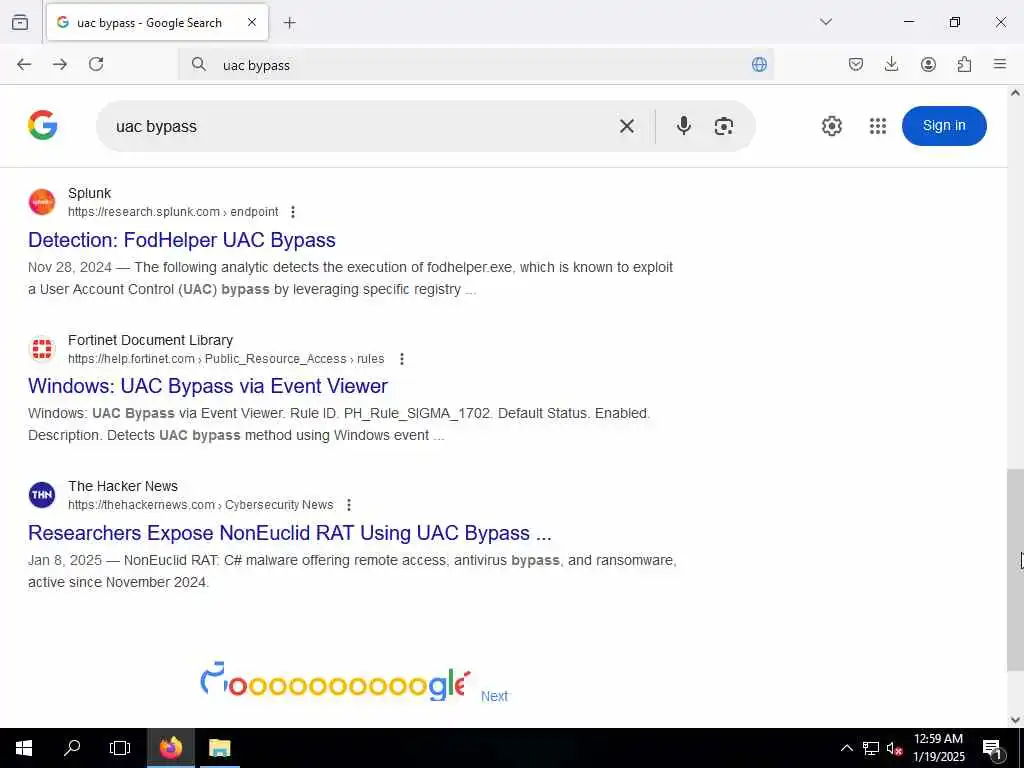Click Fortinet Document Library site name
The height and width of the screenshot is (768, 1024).
tap(150, 340)
